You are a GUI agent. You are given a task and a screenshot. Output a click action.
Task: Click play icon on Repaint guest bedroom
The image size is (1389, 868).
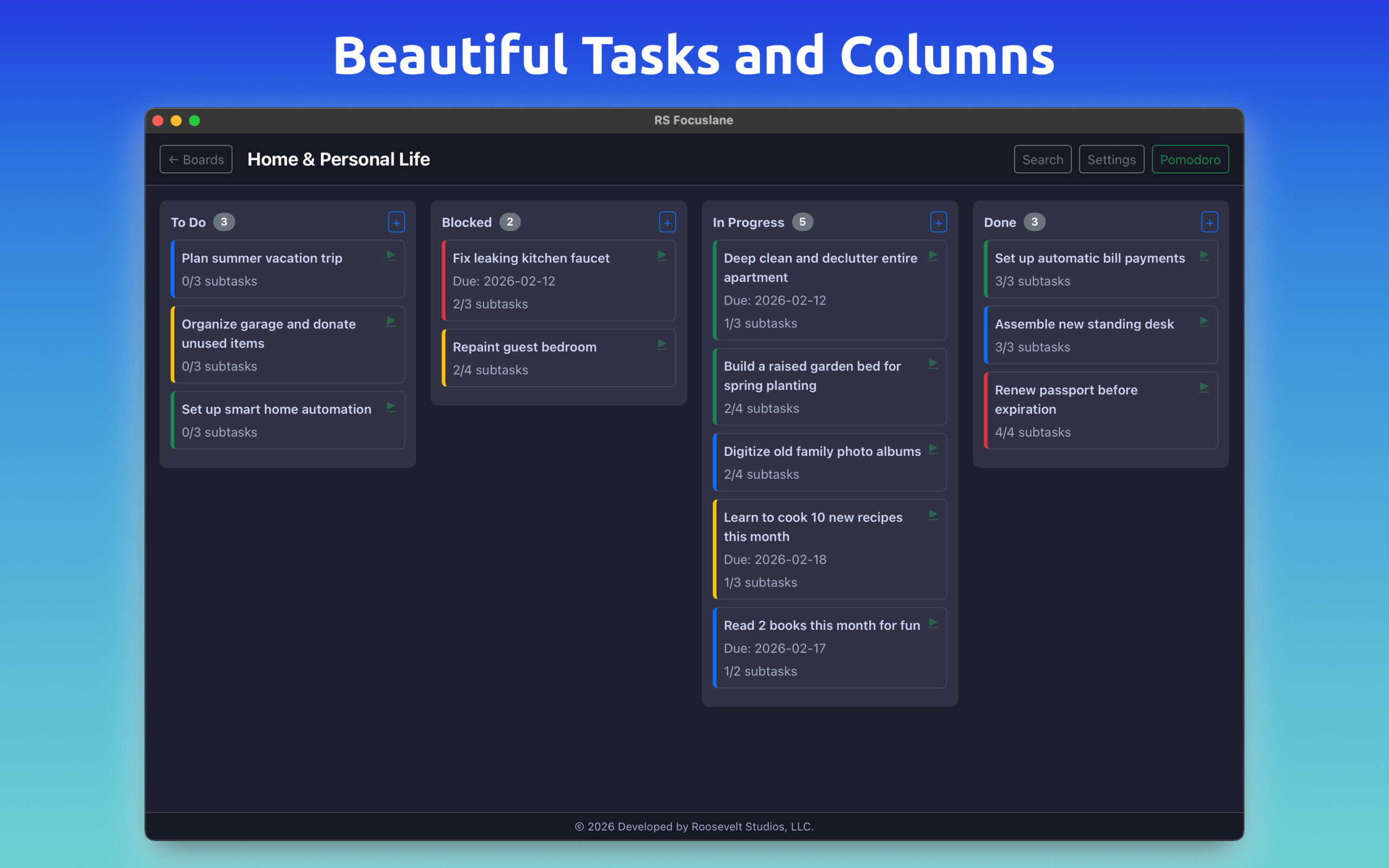click(x=662, y=344)
